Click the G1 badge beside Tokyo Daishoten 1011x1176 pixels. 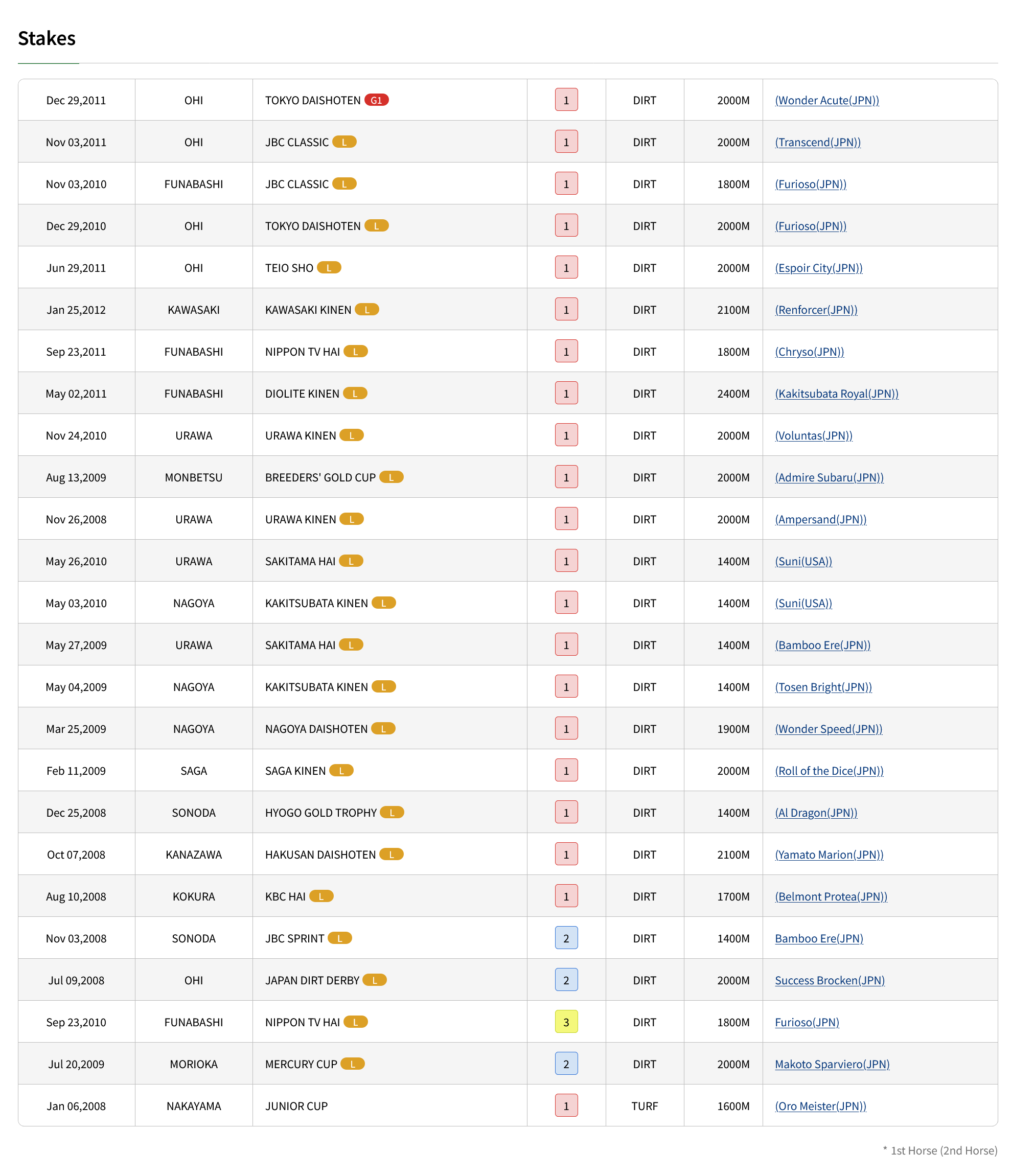pyautogui.click(x=376, y=100)
